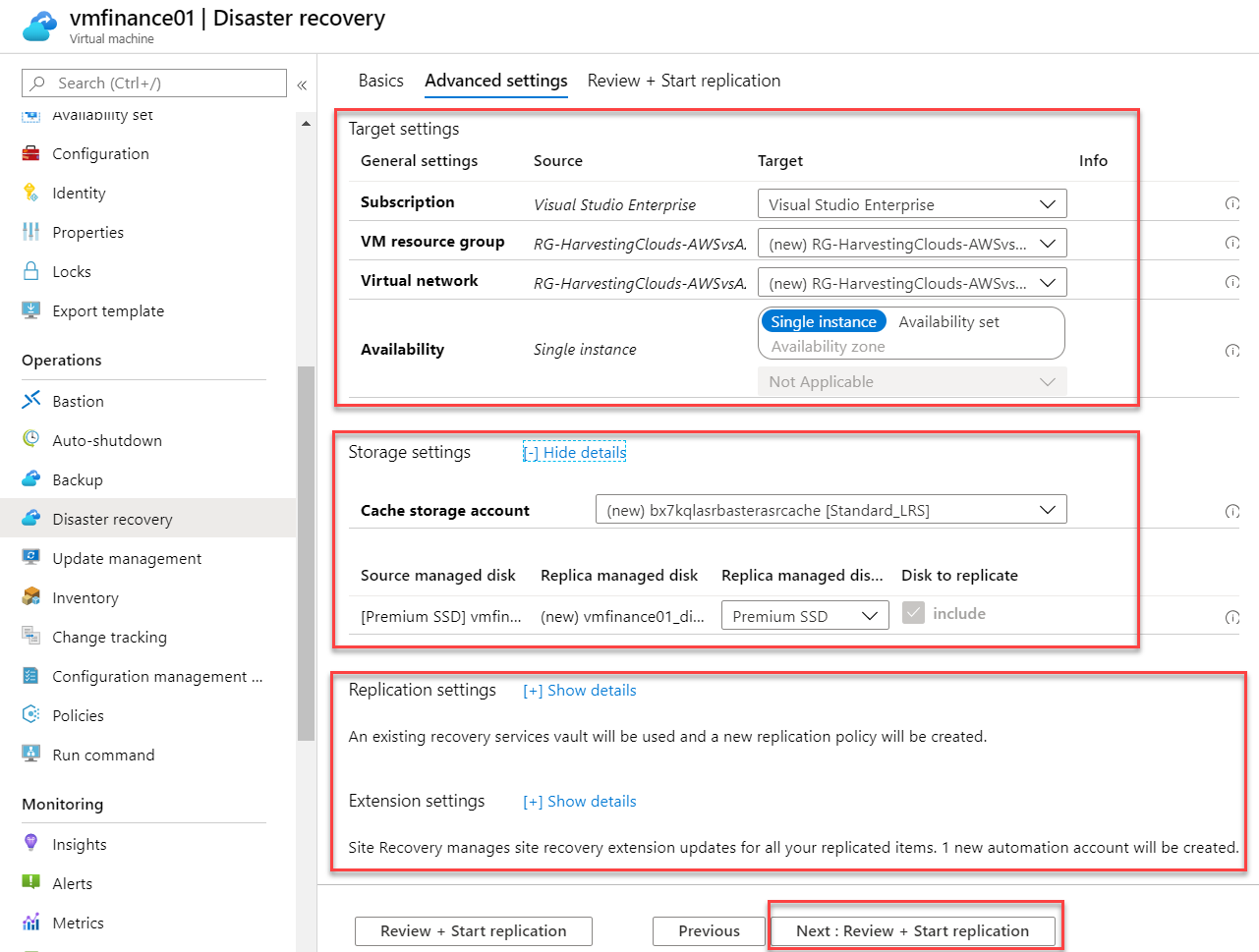
Task: Click info icon for Cache storage account
Action: 1232,511
